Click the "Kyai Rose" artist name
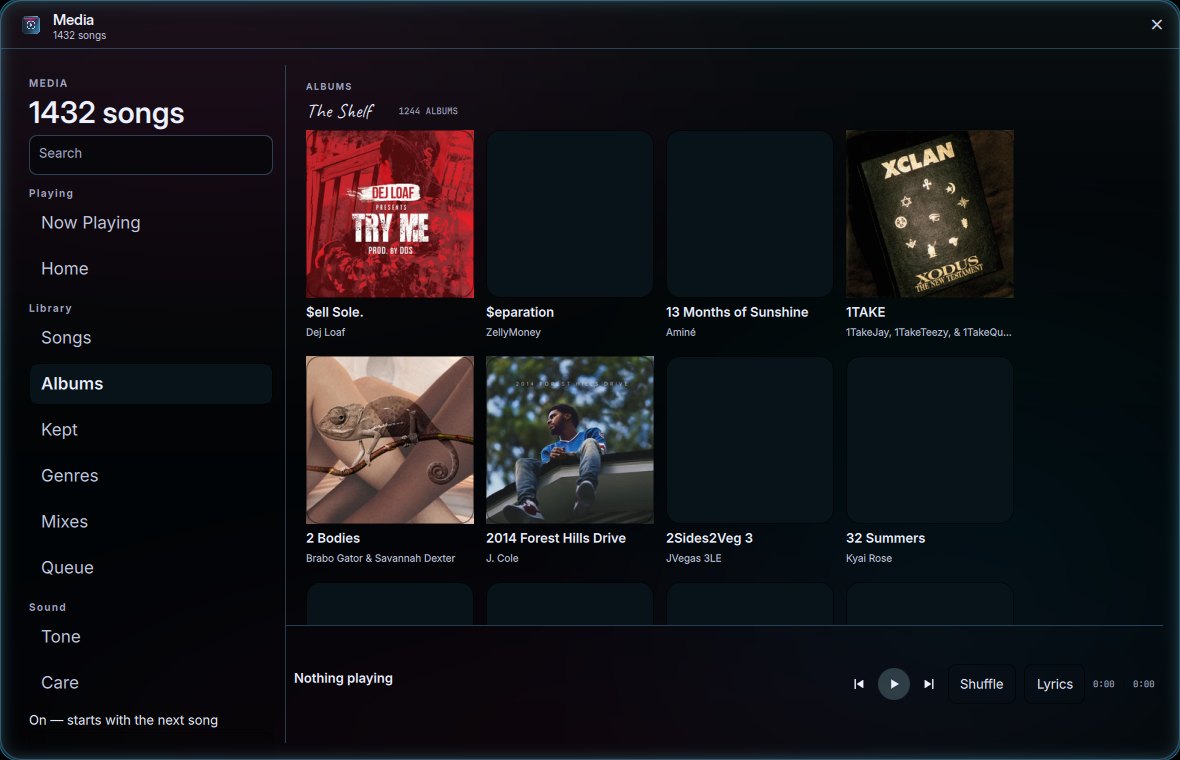Screen dimensions: 1180x760 pos(868,558)
